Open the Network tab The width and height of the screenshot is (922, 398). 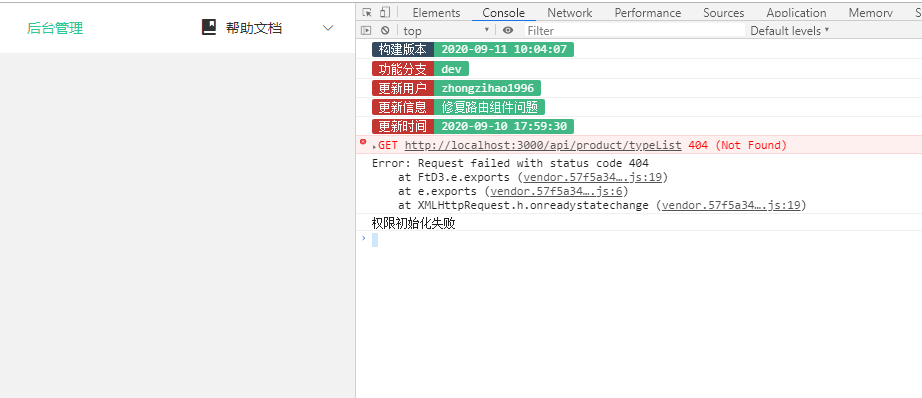coord(570,12)
